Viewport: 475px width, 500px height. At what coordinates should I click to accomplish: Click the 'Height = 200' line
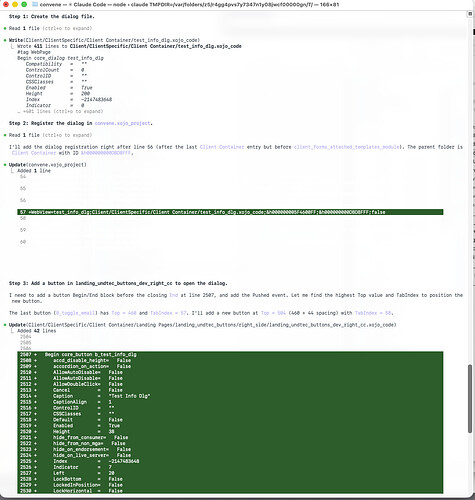click(58, 94)
